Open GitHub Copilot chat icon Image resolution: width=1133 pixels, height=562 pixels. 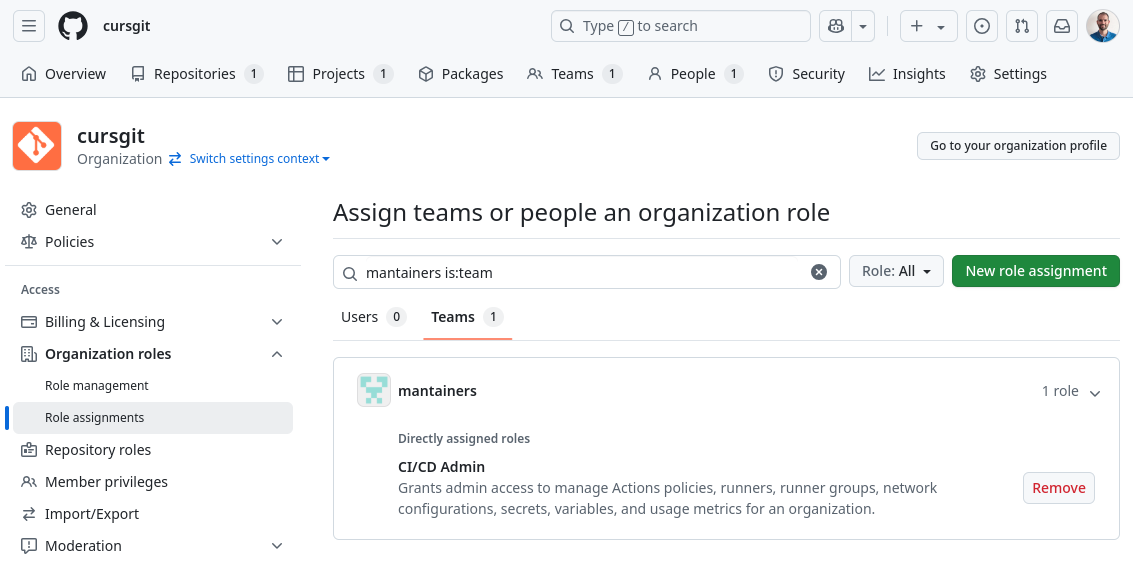(836, 26)
